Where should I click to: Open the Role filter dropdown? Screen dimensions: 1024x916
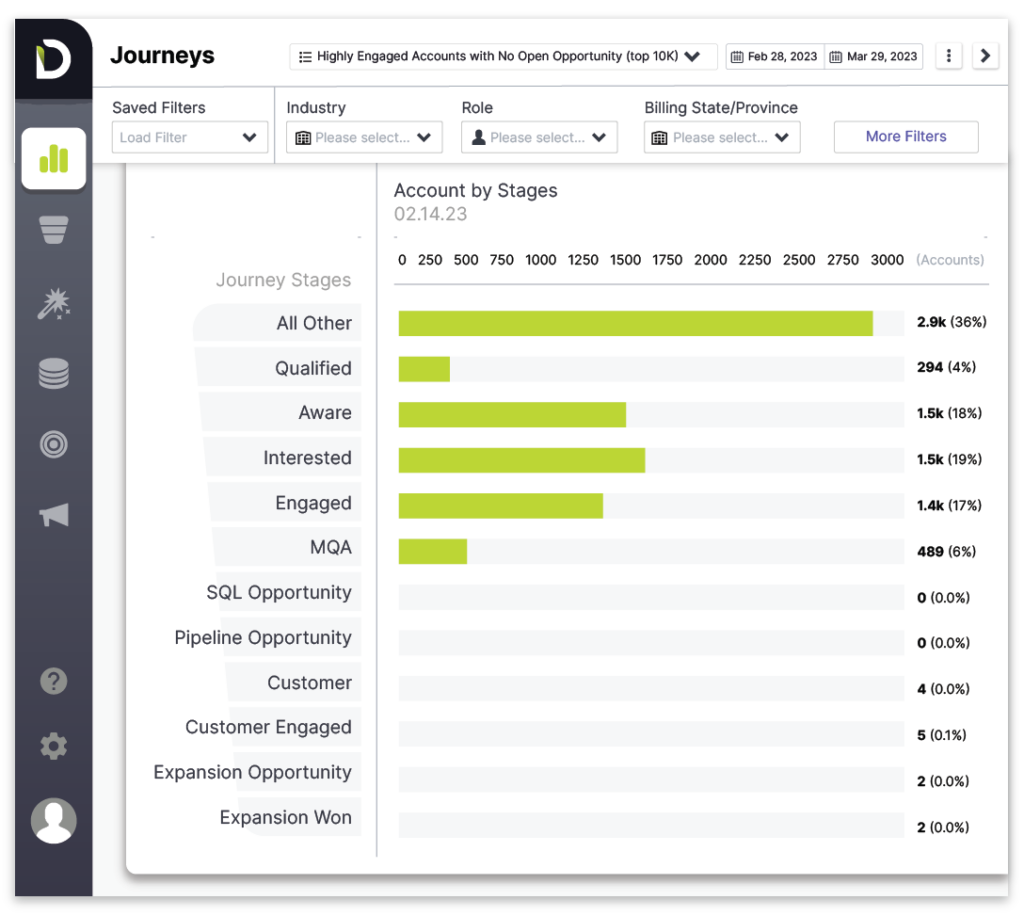pyautogui.click(x=539, y=138)
